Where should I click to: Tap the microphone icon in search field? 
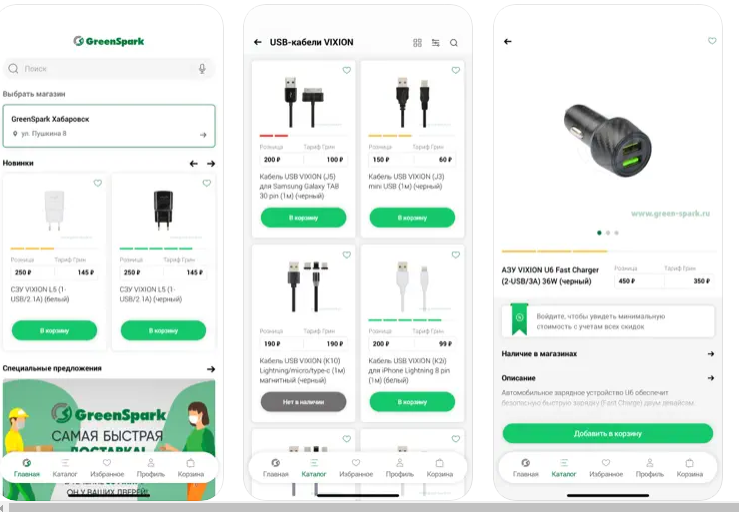point(202,69)
